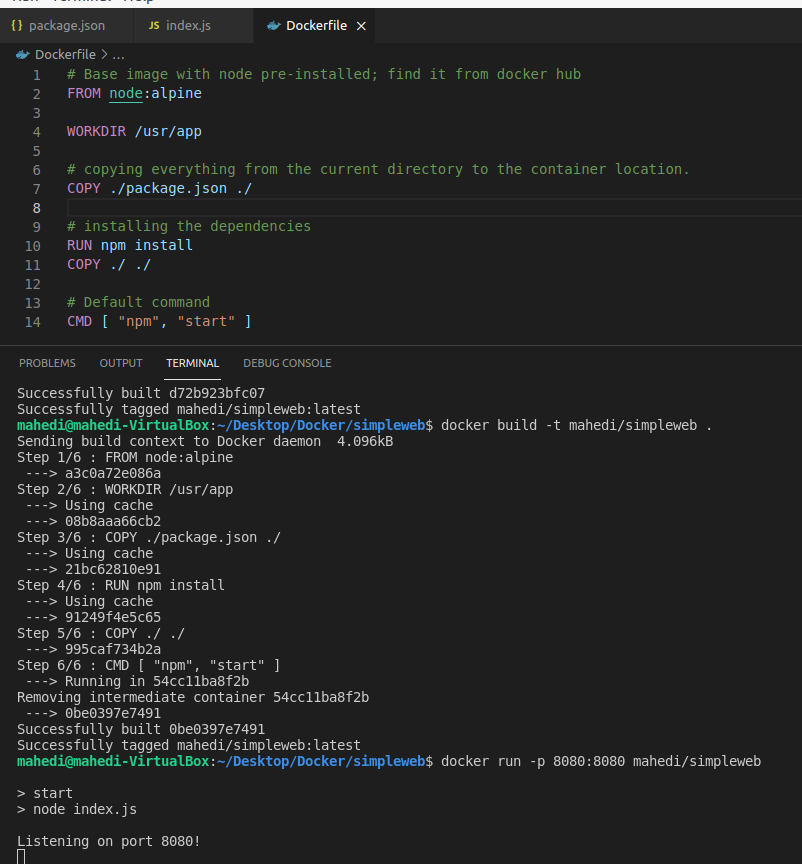This screenshot has height=864, width=802.
Task: Click the Docker whale icon in breadcrumb
Action: click(x=23, y=55)
